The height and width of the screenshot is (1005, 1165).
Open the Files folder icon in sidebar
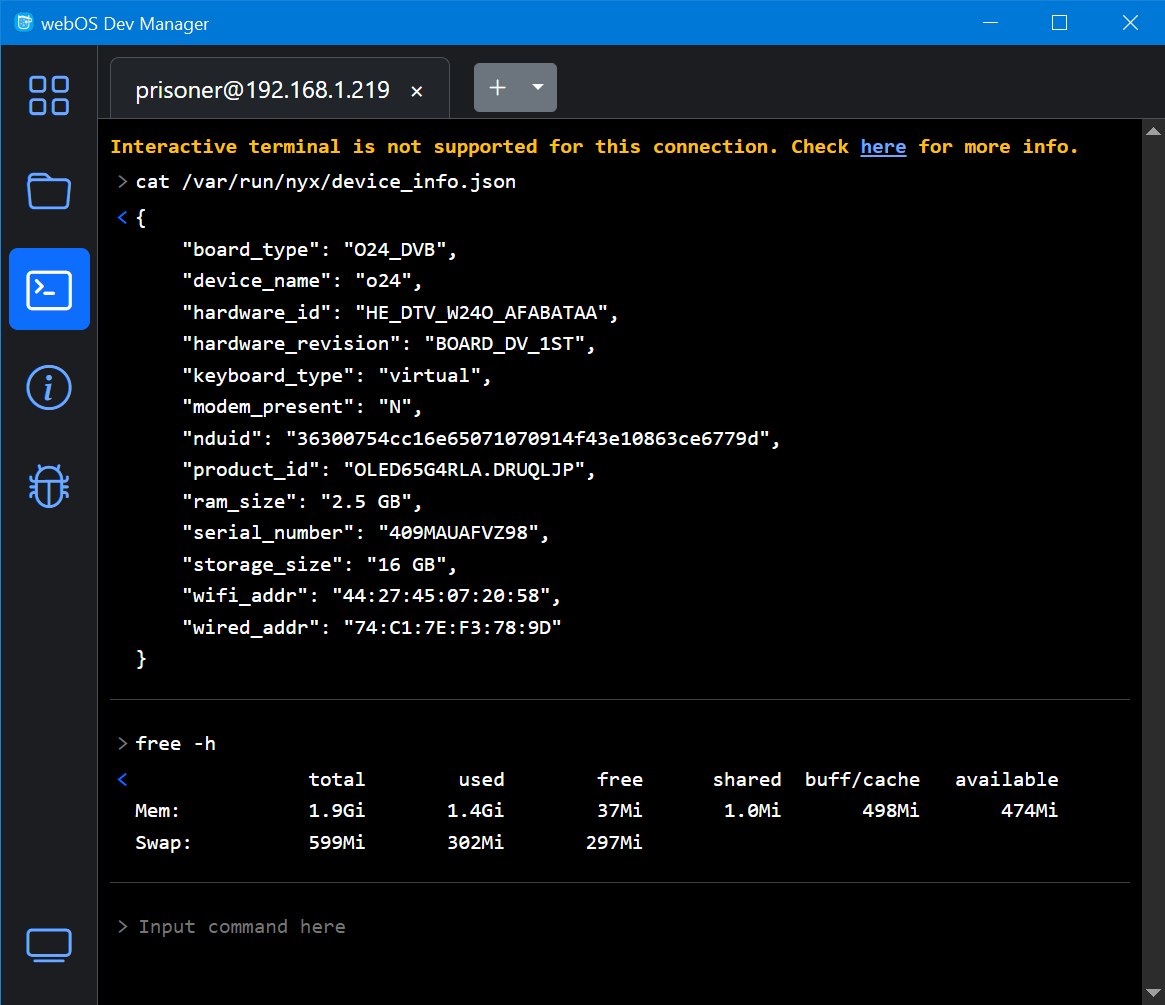[49, 191]
